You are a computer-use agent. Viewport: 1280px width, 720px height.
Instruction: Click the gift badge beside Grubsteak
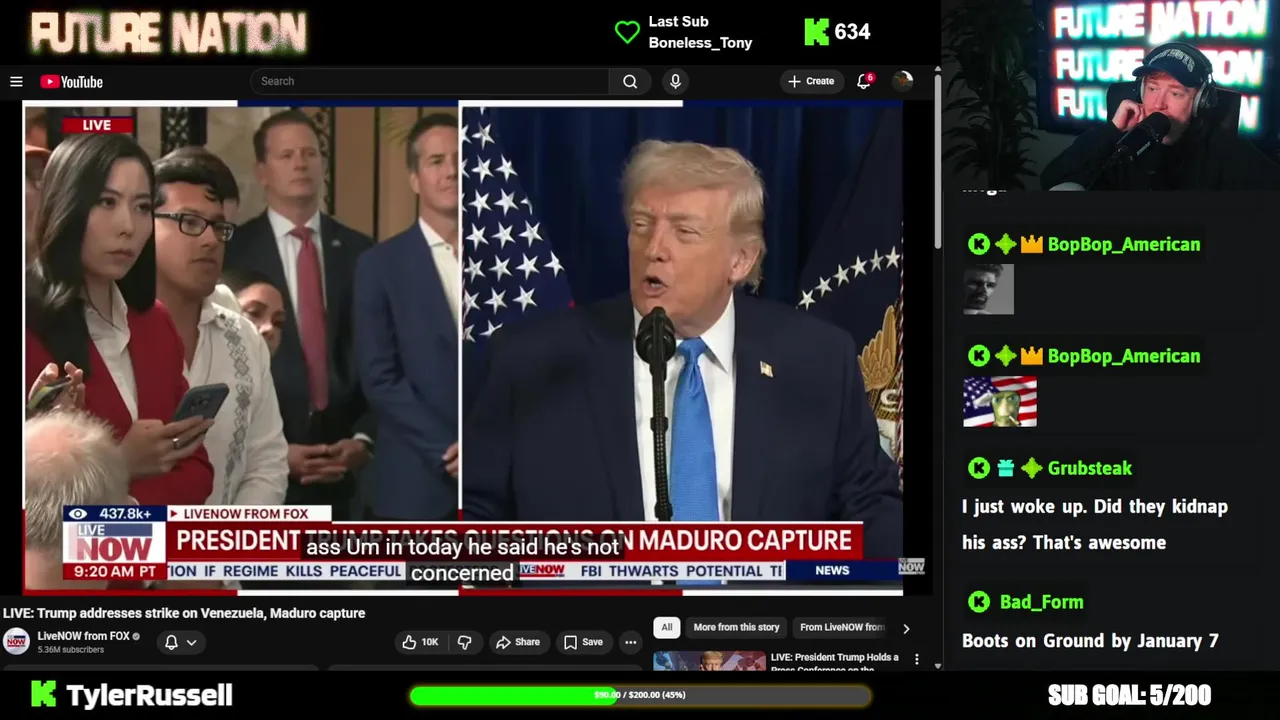point(1005,468)
